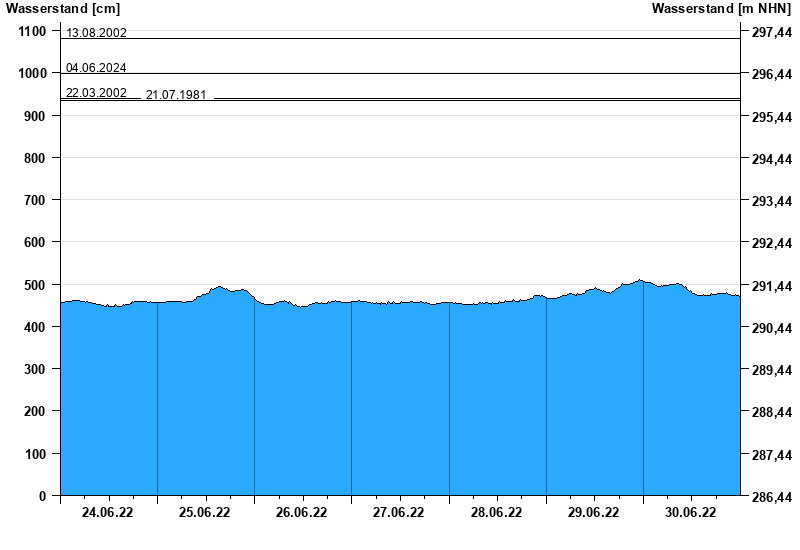Click the 286,44 value on right axis

(771, 497)
